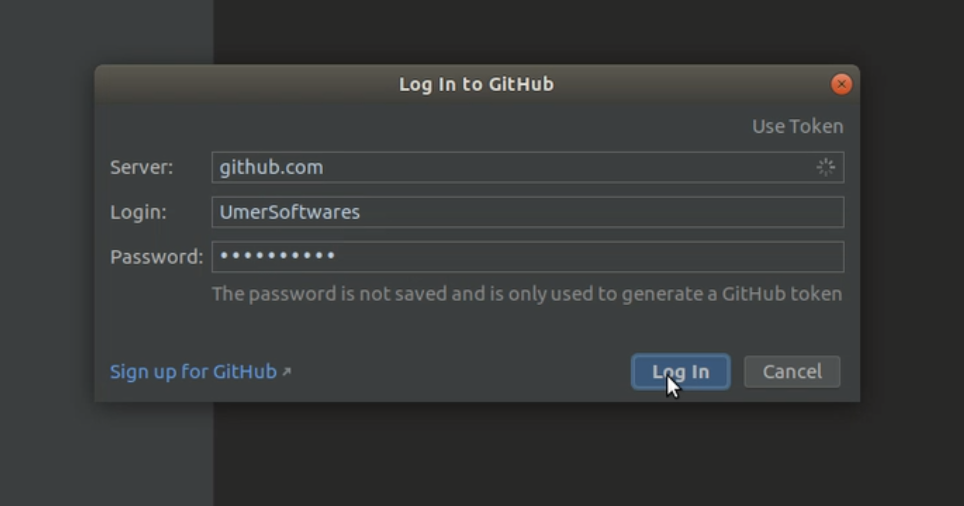The image size is (964, 506).
Task: Focus the Server input field
Action: click(x=527, y=167)
